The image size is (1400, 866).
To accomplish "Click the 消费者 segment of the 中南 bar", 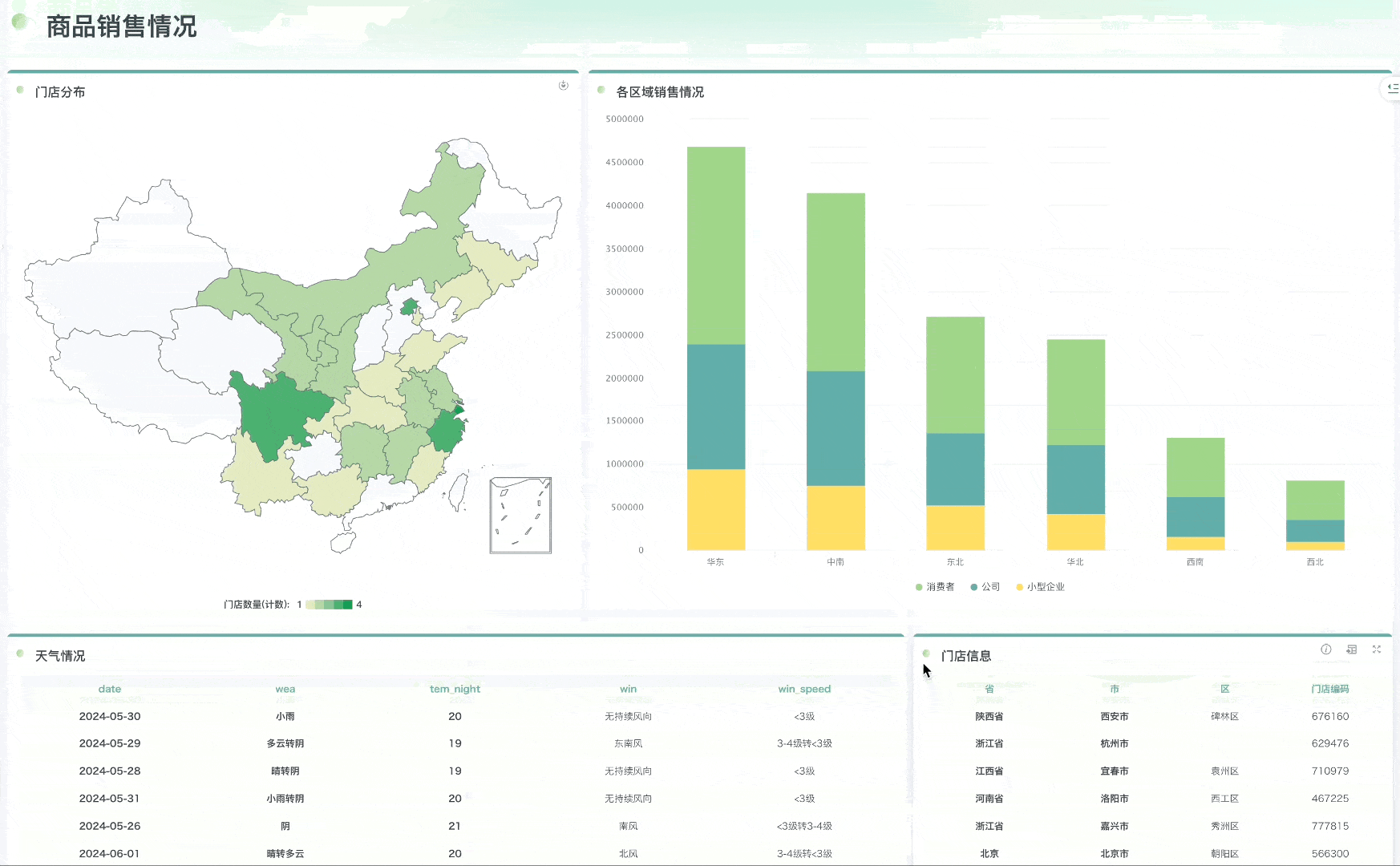I will (836, 282).
